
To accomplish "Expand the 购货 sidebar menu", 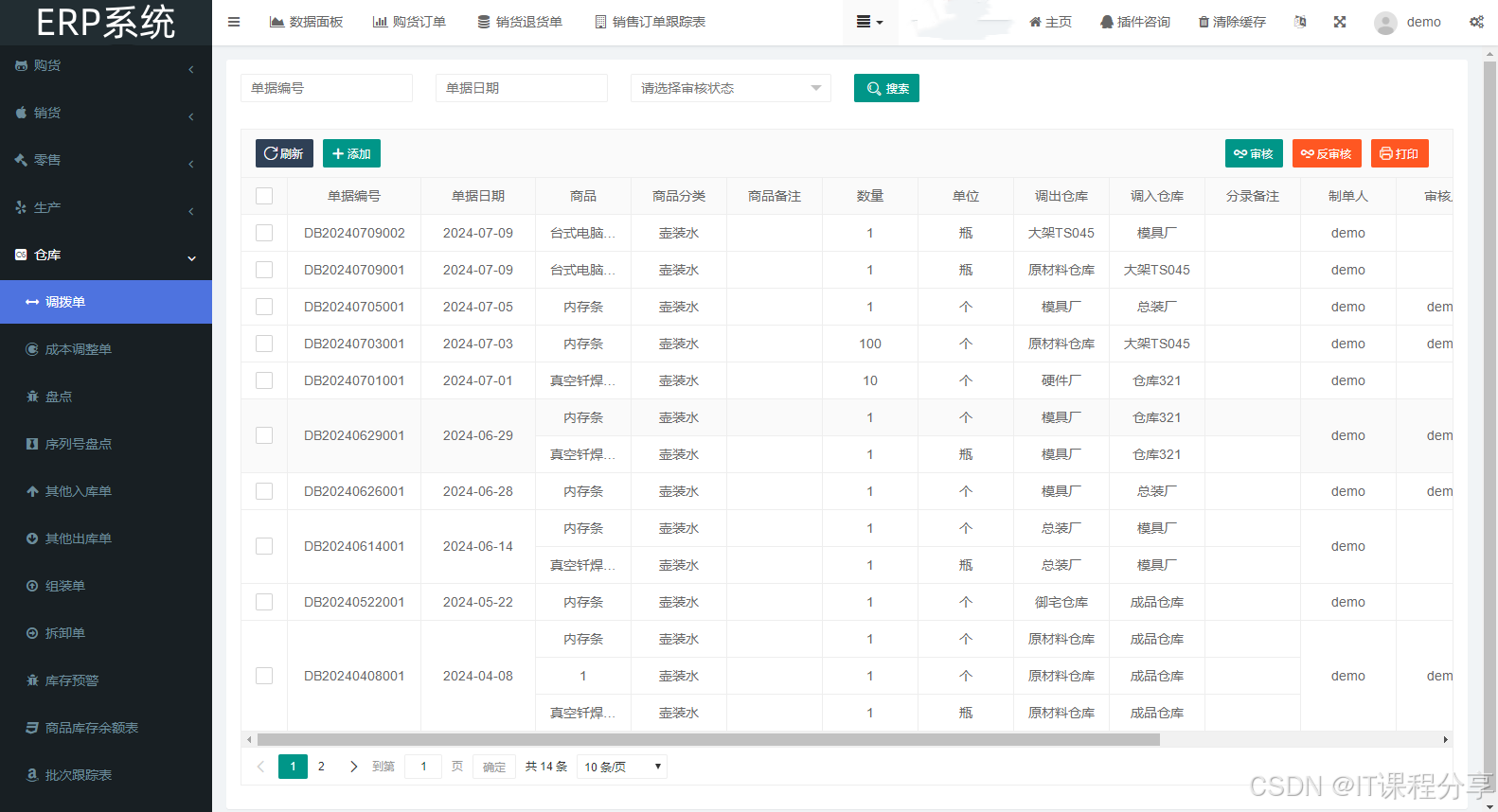I will tap(106, 66).
